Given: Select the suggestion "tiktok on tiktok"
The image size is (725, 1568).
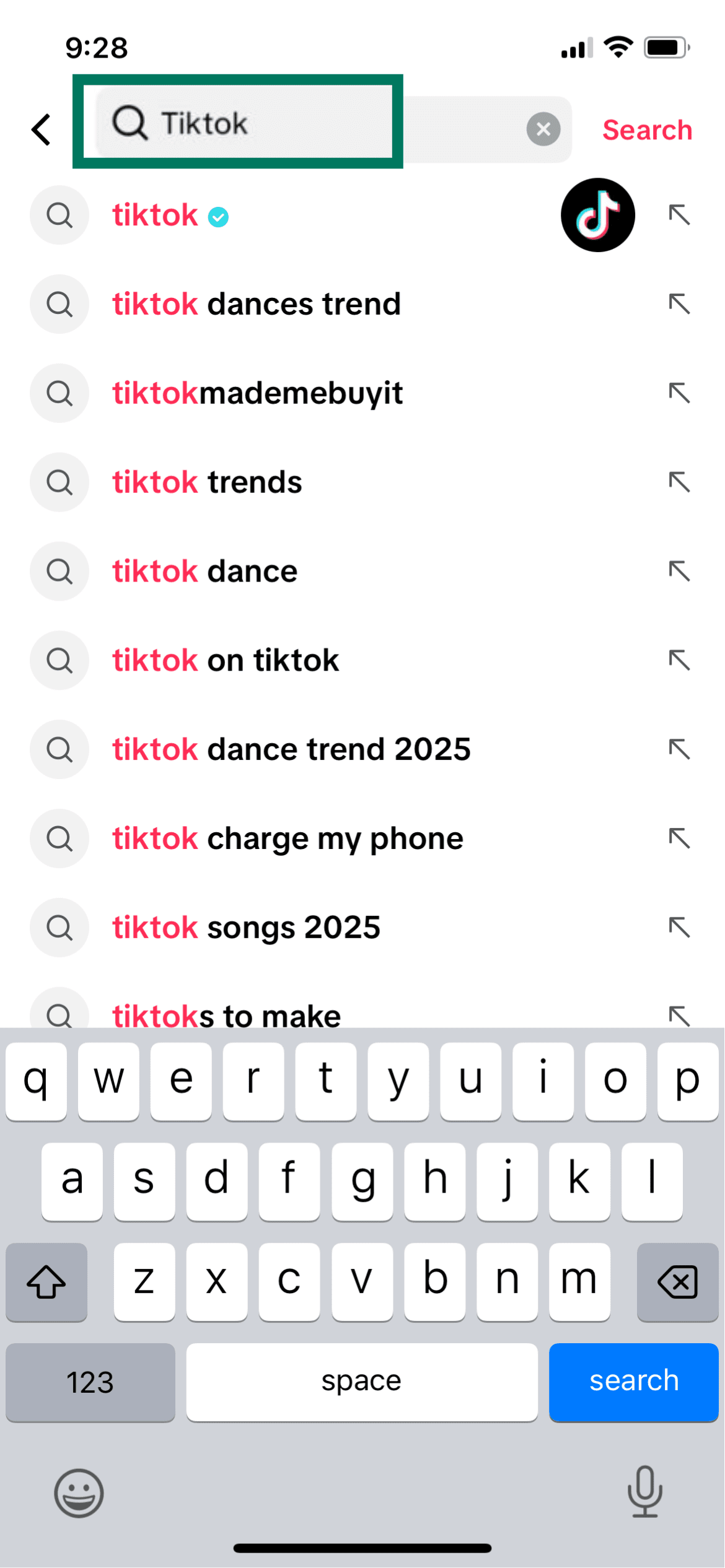Looking at the screenshot, I should pyautogui.click(x=225, y=660).
